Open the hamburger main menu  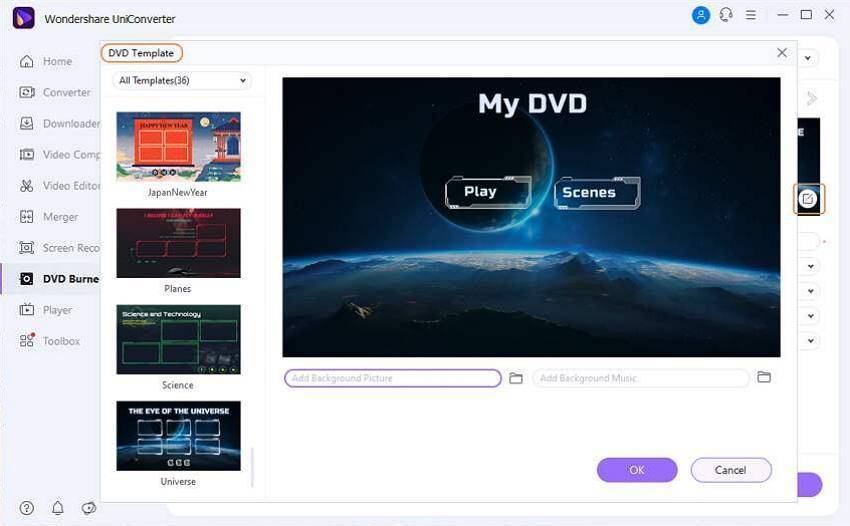pyautogui.click(x=751, y=15)
